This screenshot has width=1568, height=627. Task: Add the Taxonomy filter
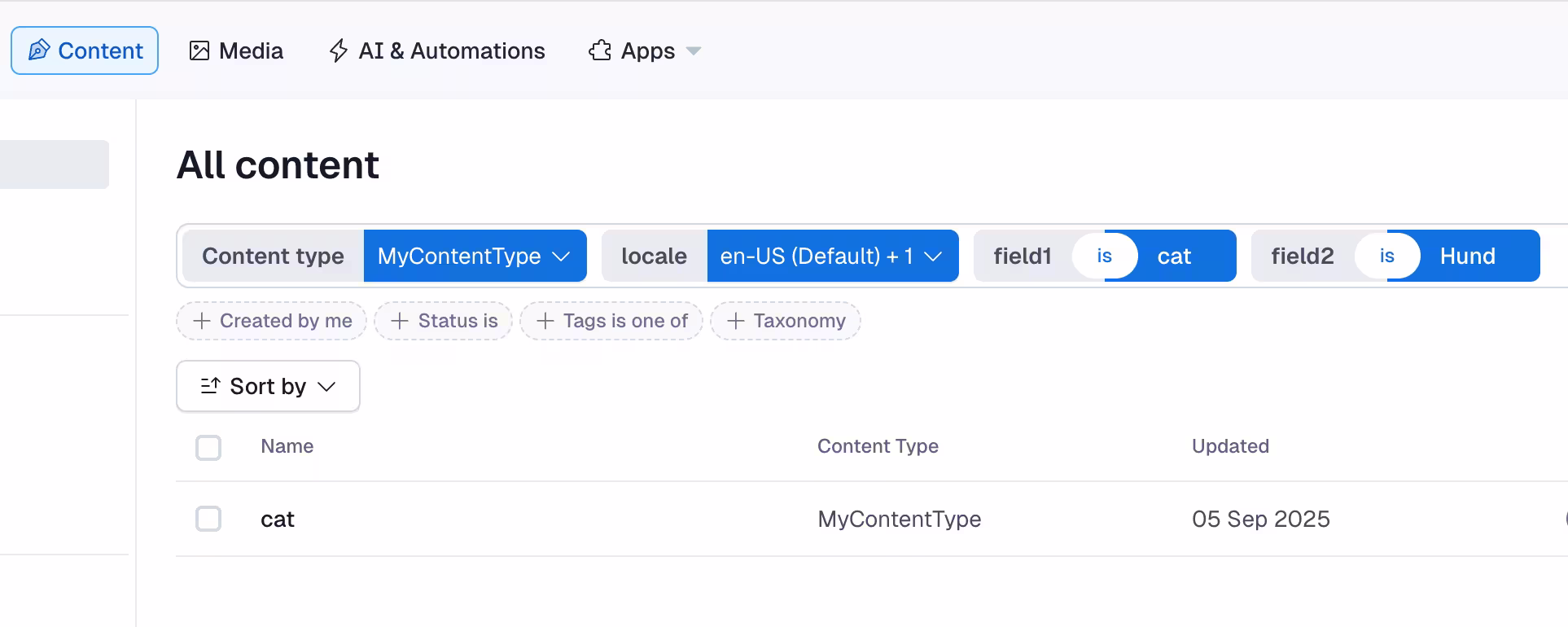click(786, 321)
